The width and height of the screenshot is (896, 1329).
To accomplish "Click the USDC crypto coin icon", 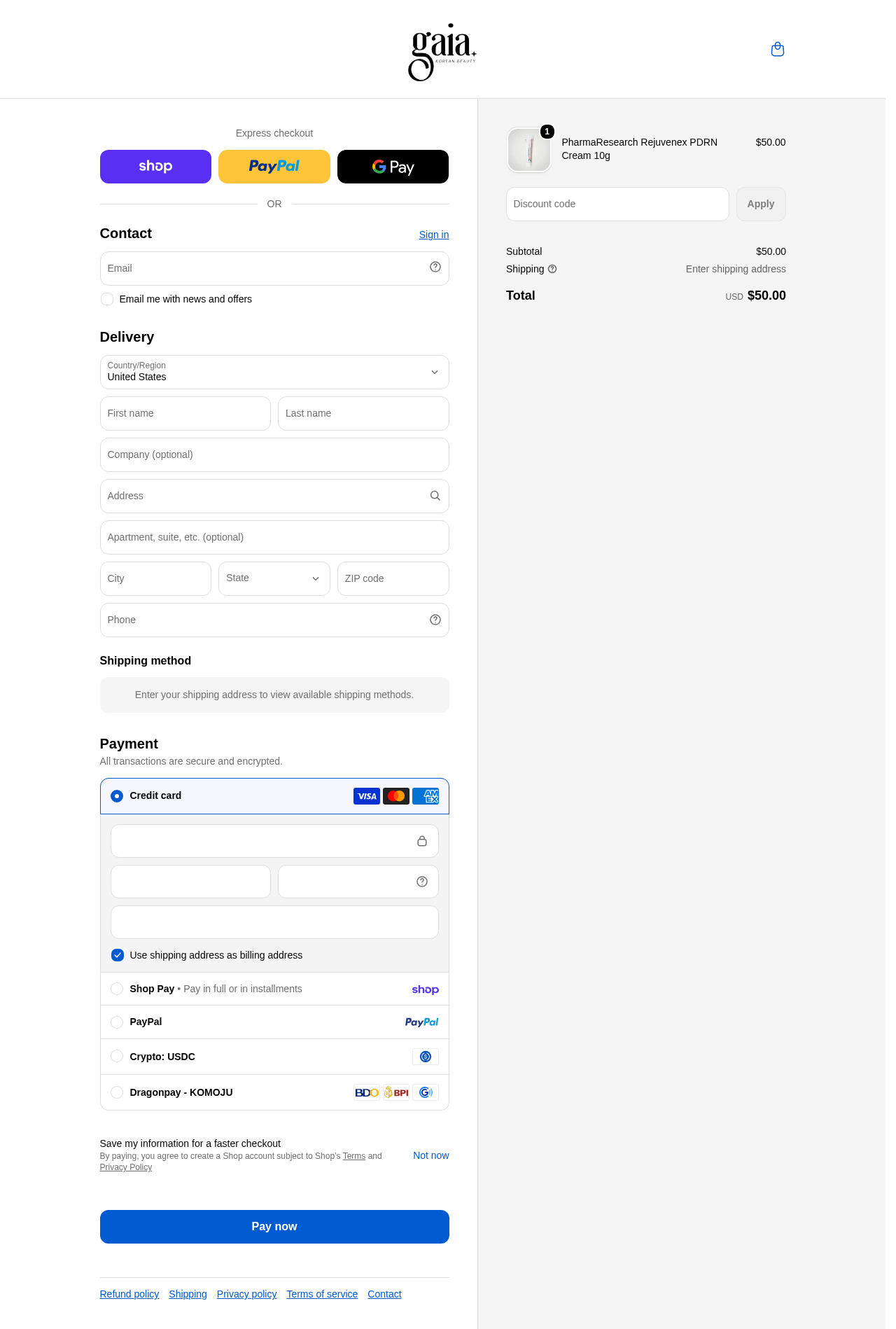I will coord(426,1057).
